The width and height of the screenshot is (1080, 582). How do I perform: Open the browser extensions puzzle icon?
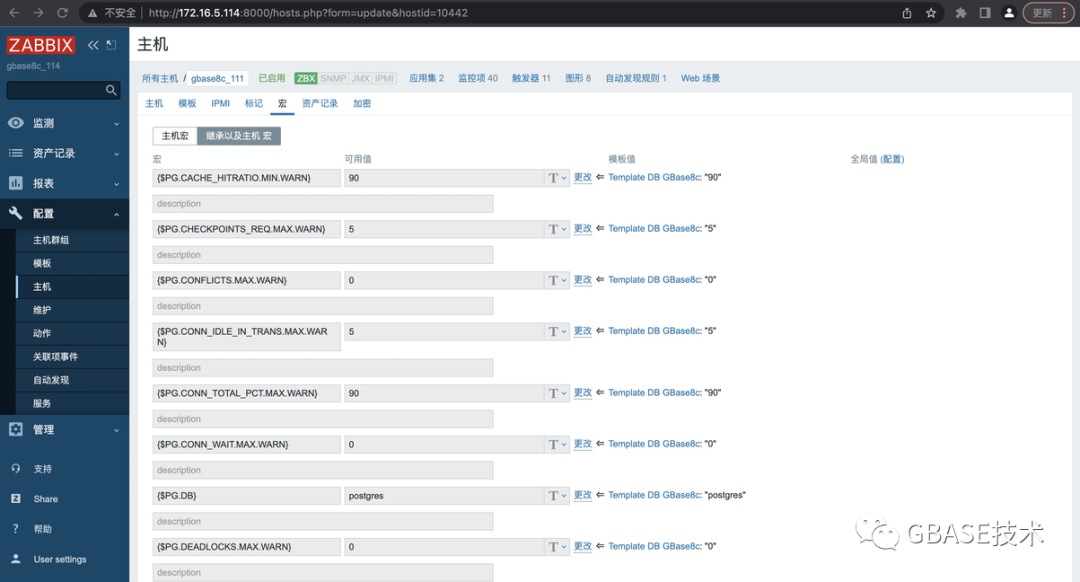(x=961, y=13)
